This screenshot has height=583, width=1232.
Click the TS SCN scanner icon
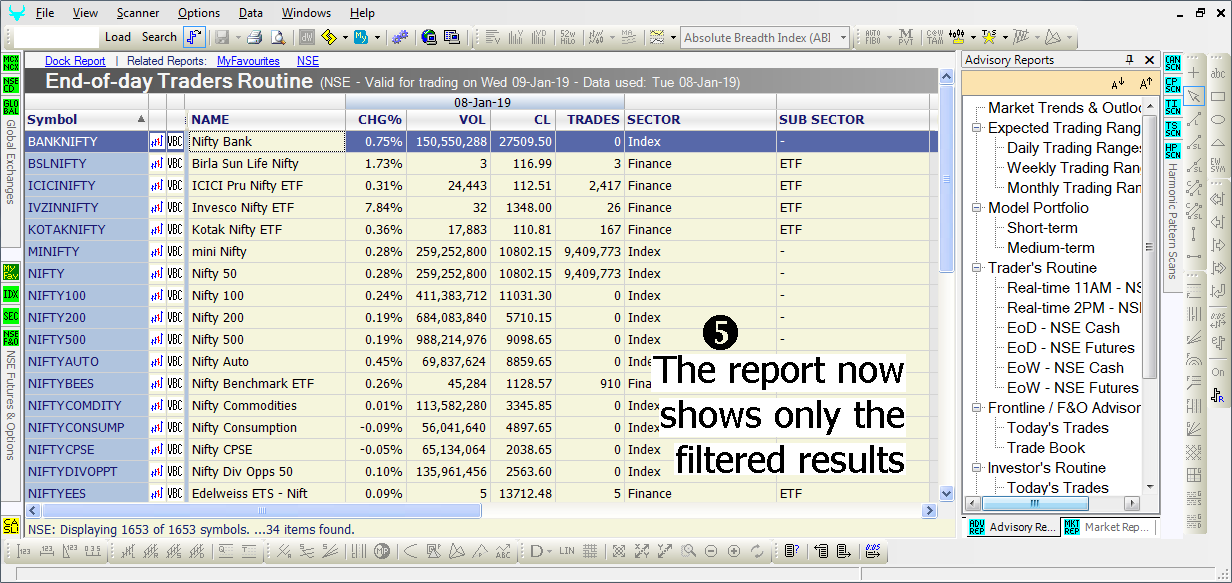coord(1173,128)
